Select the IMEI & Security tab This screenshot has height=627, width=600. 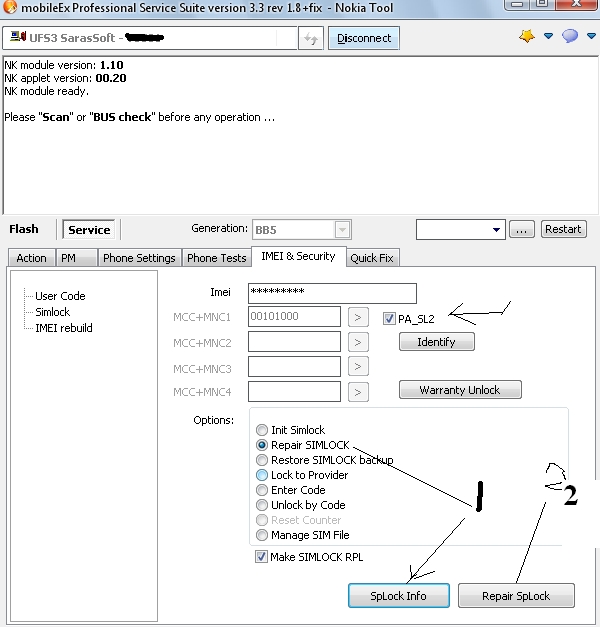298,256
